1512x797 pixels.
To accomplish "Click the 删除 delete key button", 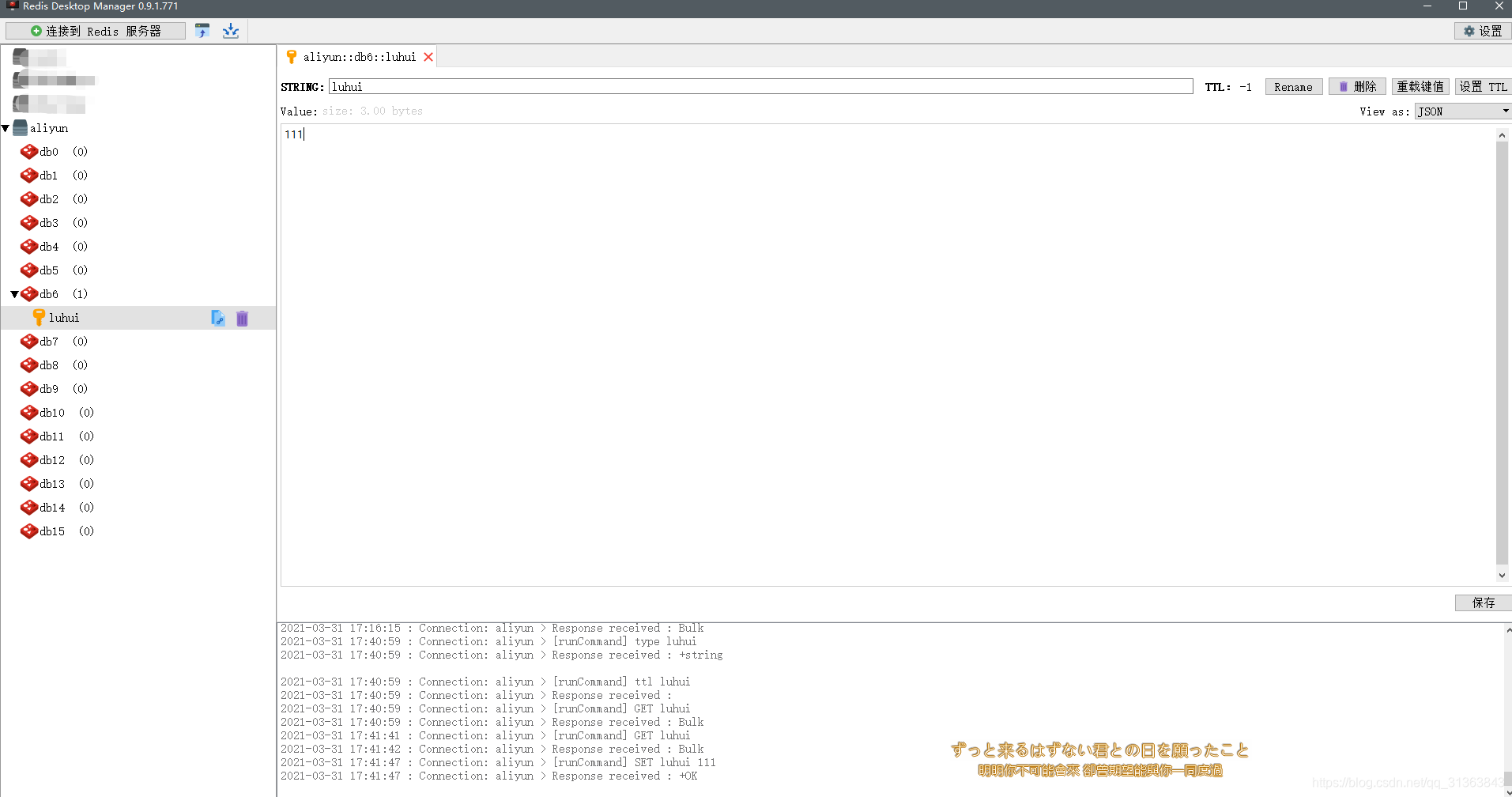I will 1357,87.
